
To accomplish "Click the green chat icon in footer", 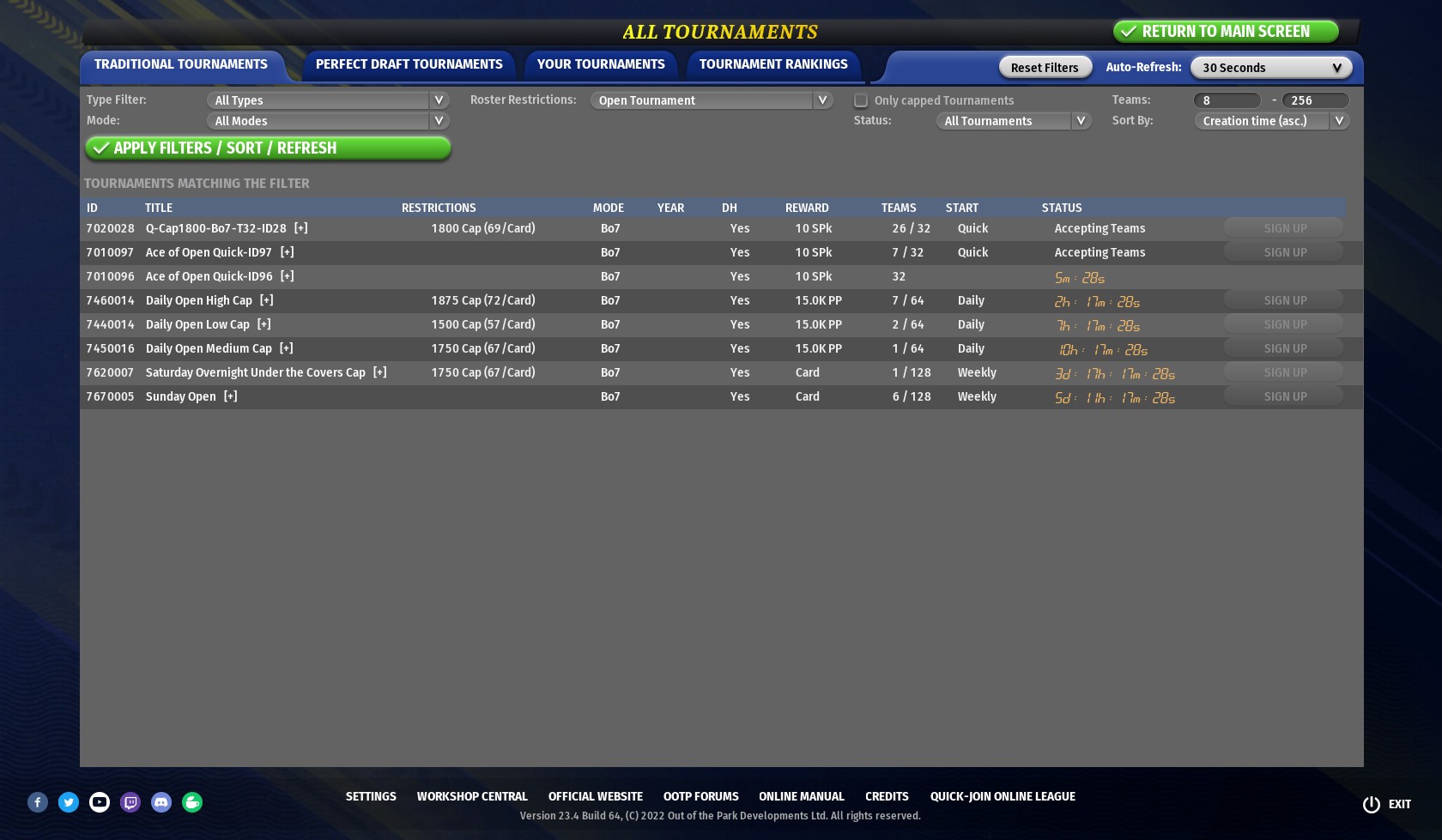I will coord(192,802).
